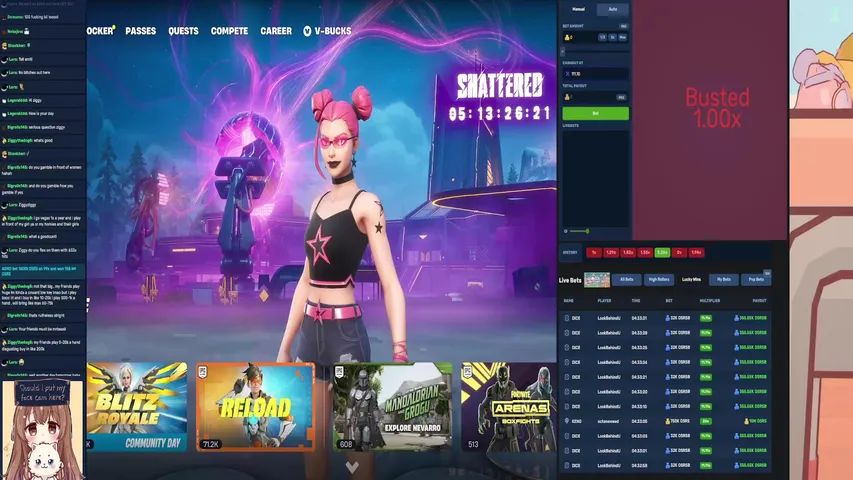
Task: Click the MULTIPLIER column header
Action: click(709, 301)
